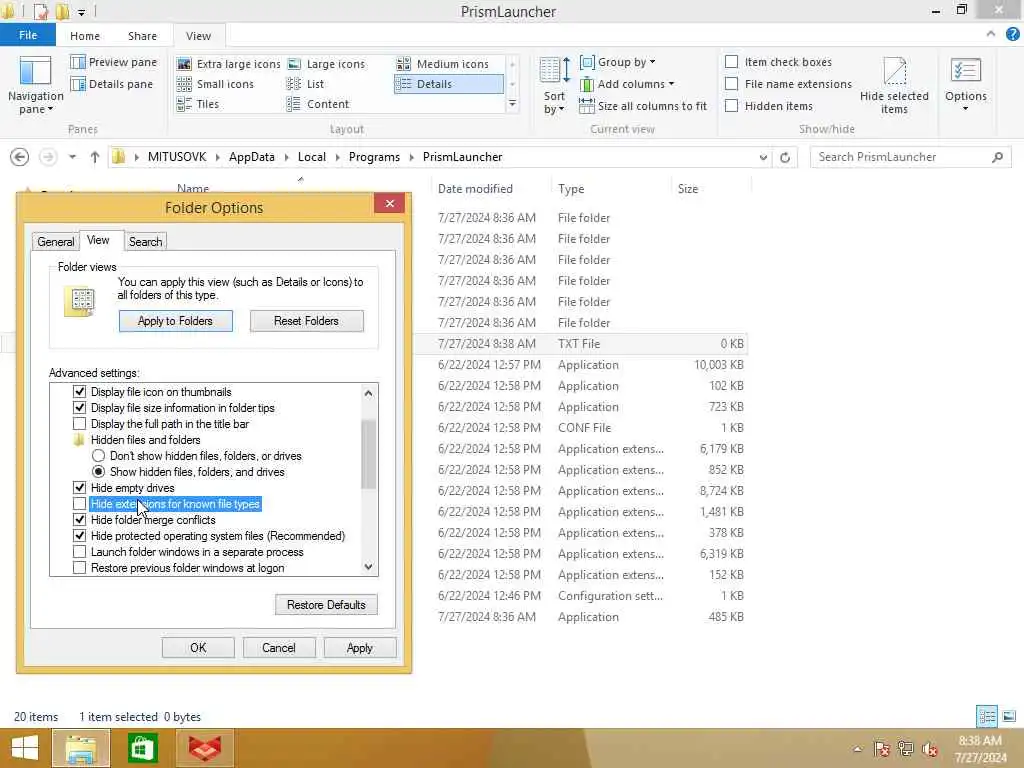
Task: Open Add columns dropdown
Action: click(627, 84)
